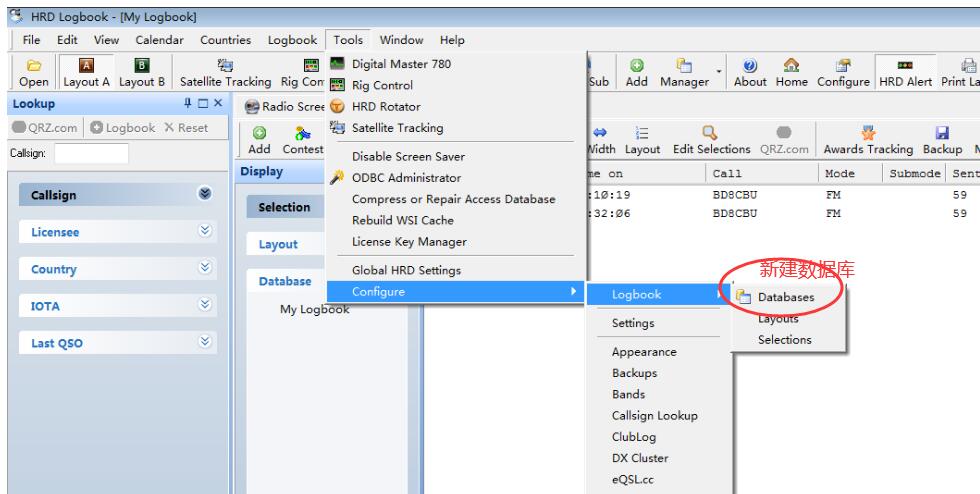980x494 pixels.
Task: Close the Lookup panel
Action: [x=218, y=103]
